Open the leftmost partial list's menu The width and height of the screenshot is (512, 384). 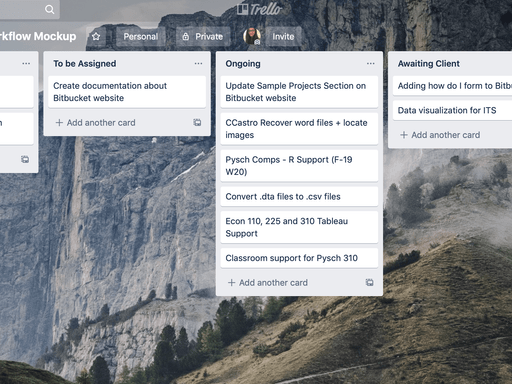pyautogui.click(x=26, y=63)
